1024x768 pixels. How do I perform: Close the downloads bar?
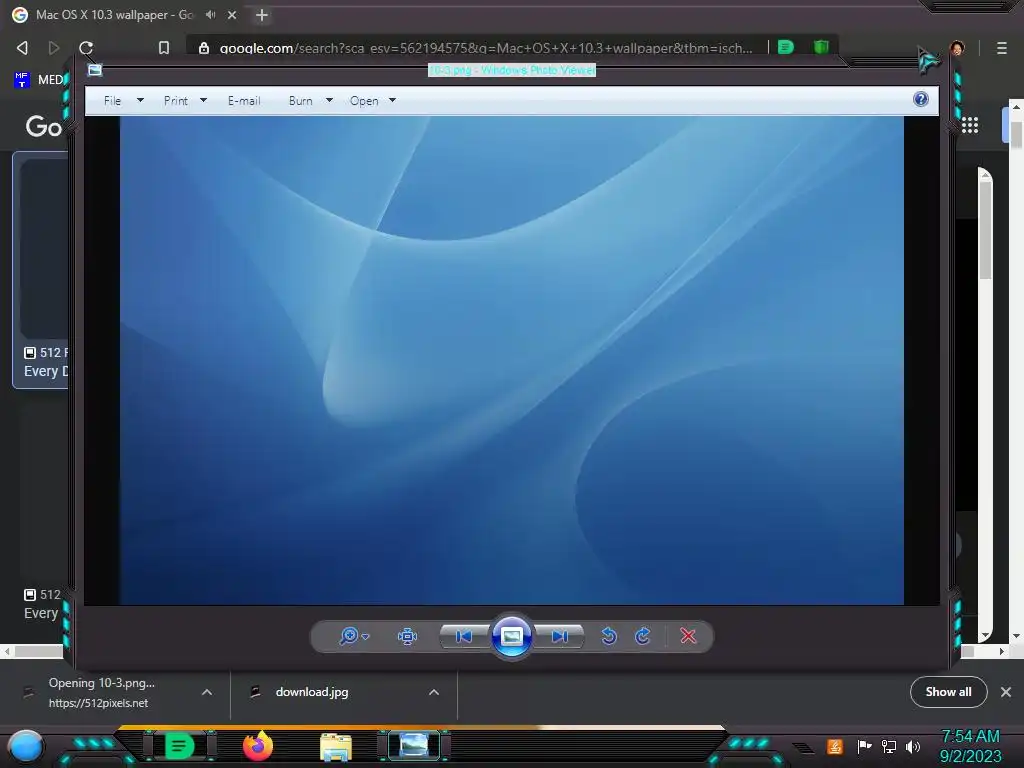(x=1006, y=692)
